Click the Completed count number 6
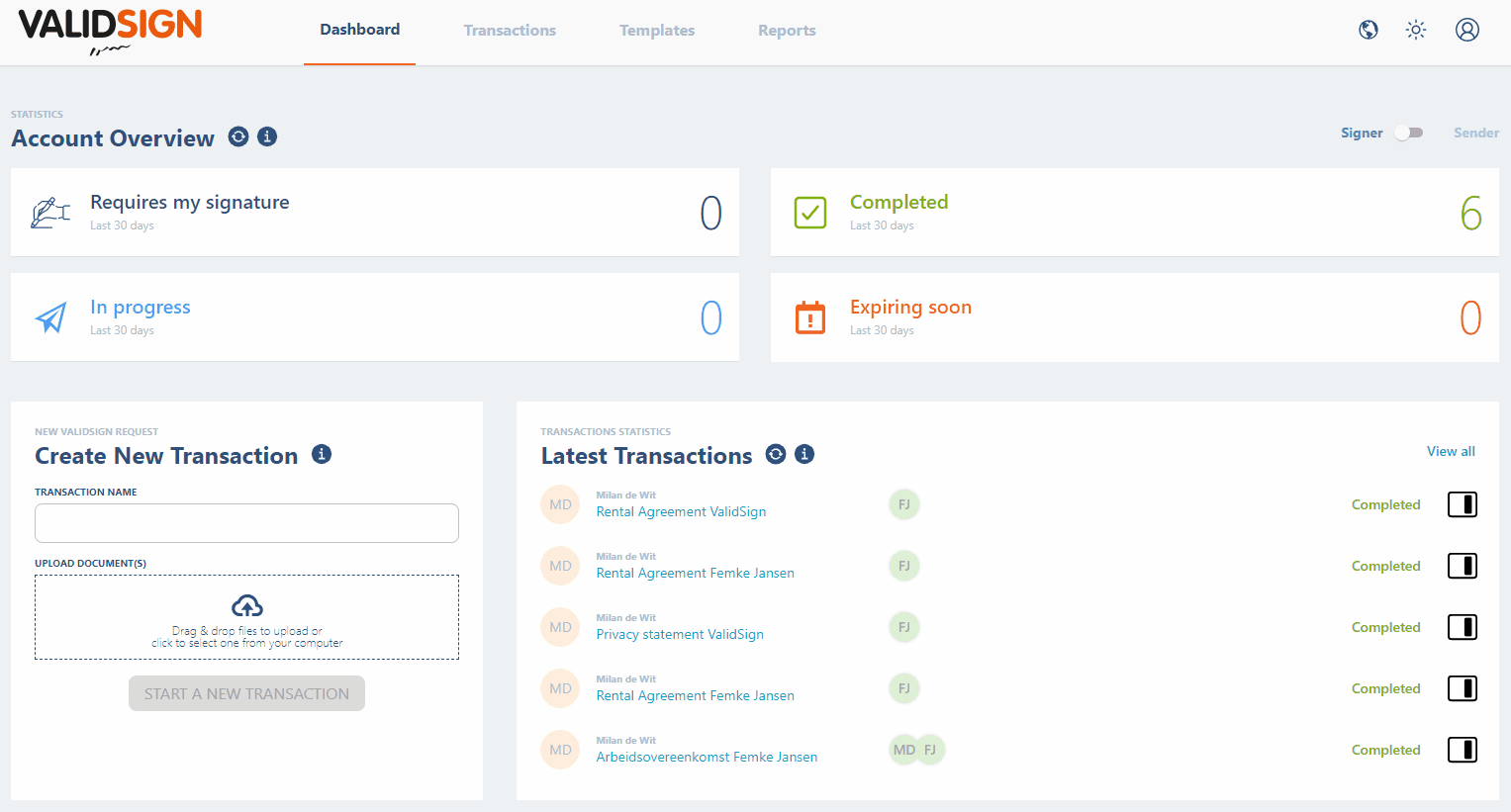 pos(1470,213)
